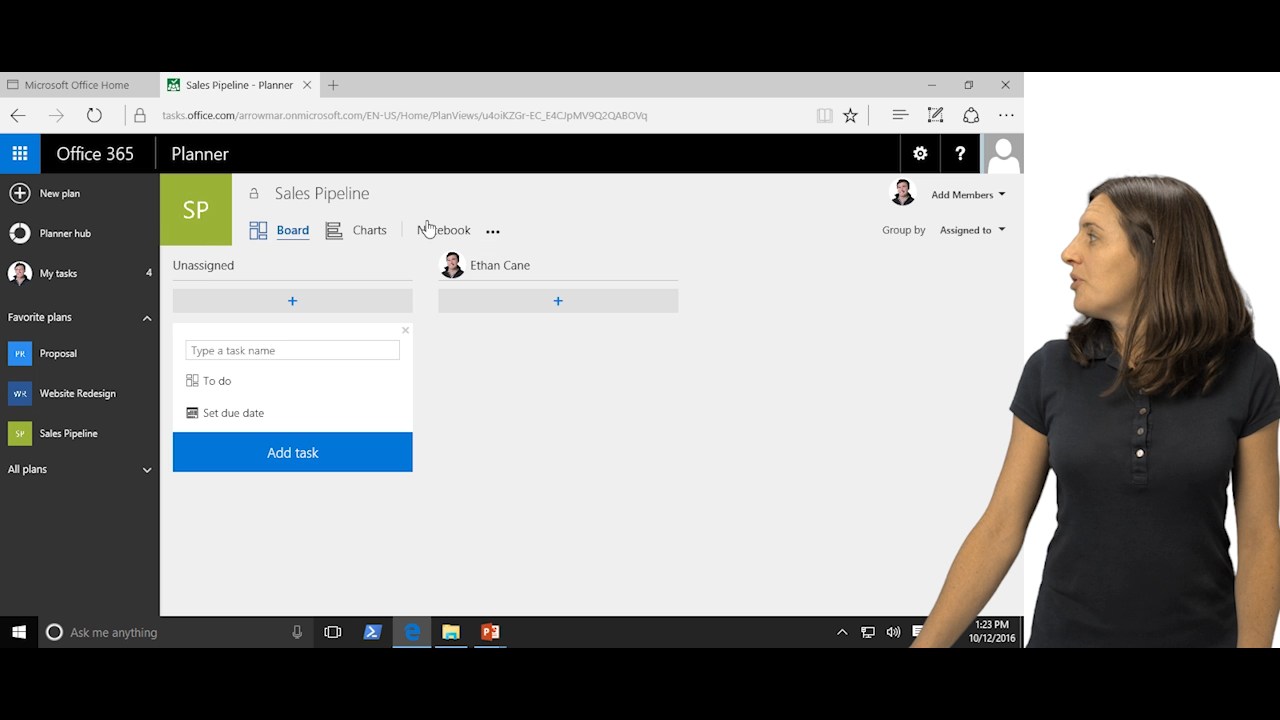The height and width of the screenshot is (720, 1280).
Task: Click the browser forward arrow
Action: [x=56, y=115]
